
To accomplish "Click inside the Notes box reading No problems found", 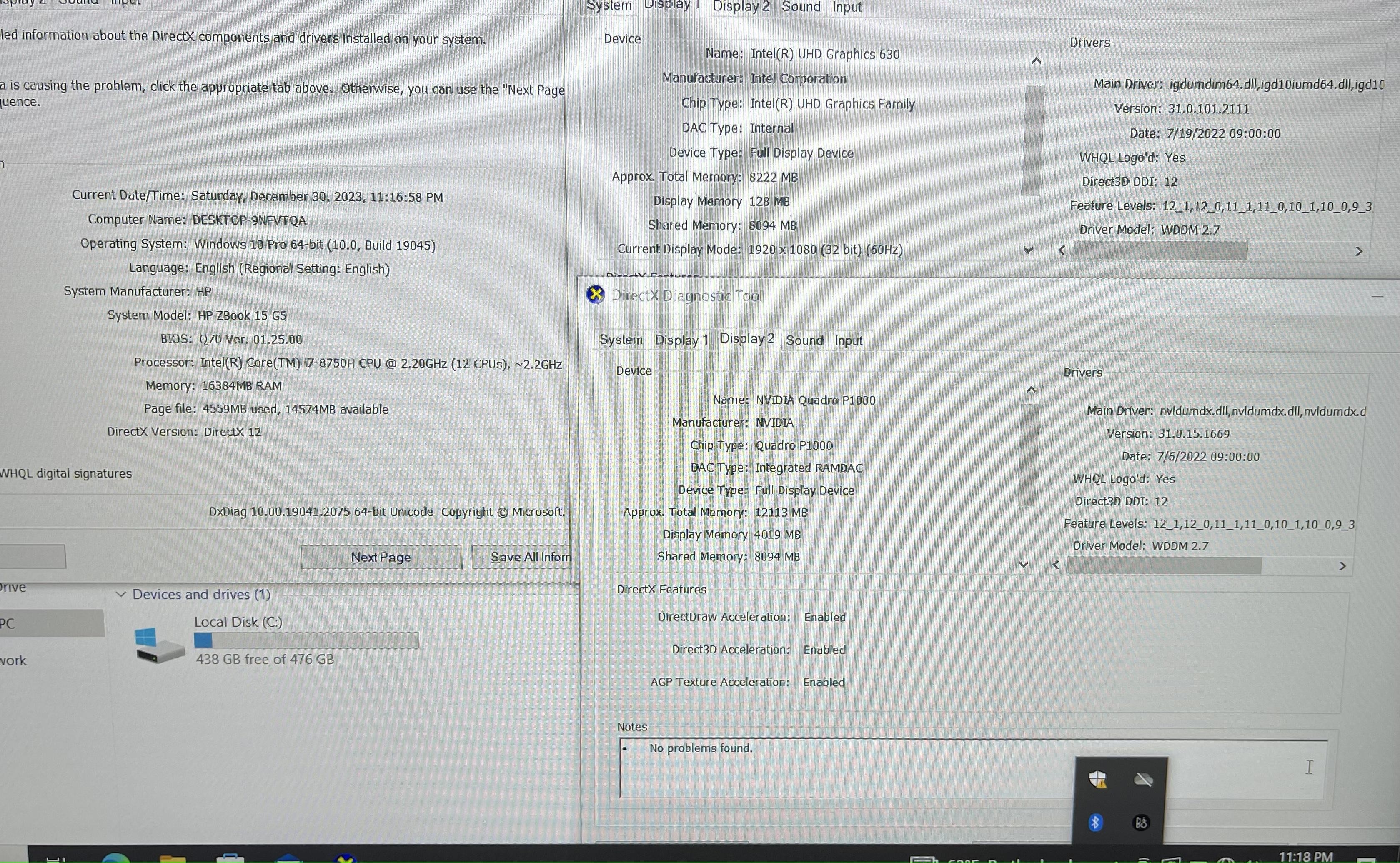I will click(x=974, y=768).
